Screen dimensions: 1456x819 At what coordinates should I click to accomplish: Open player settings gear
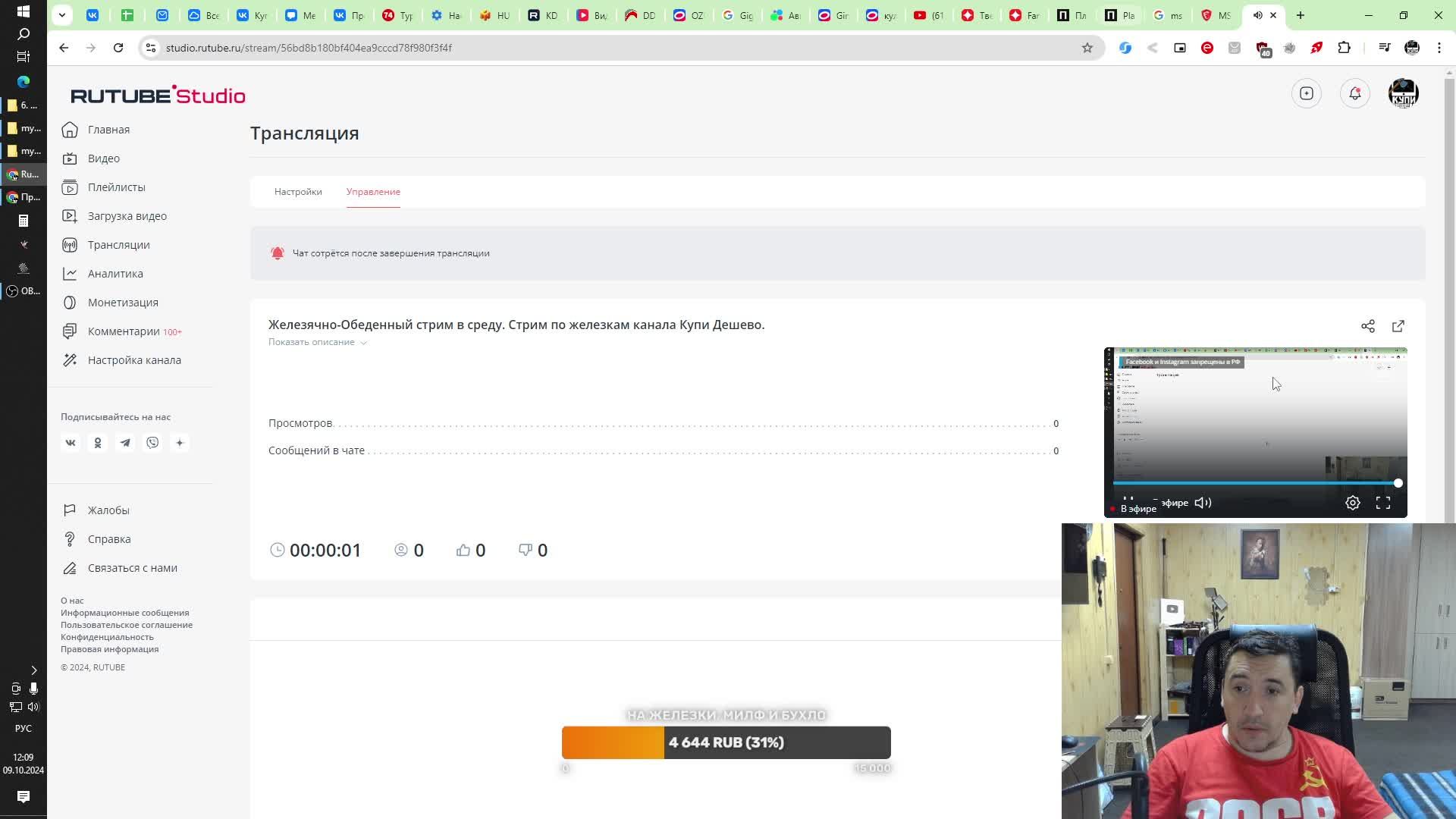coord(1352,503)
